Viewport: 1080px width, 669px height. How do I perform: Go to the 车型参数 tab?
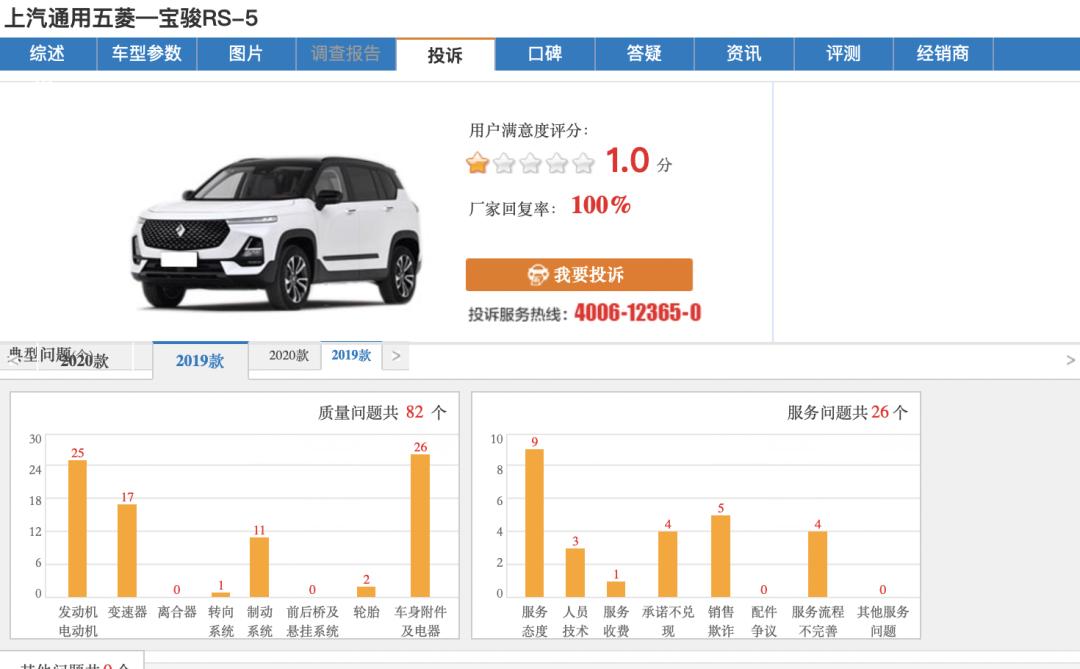[x=146, y=55]
